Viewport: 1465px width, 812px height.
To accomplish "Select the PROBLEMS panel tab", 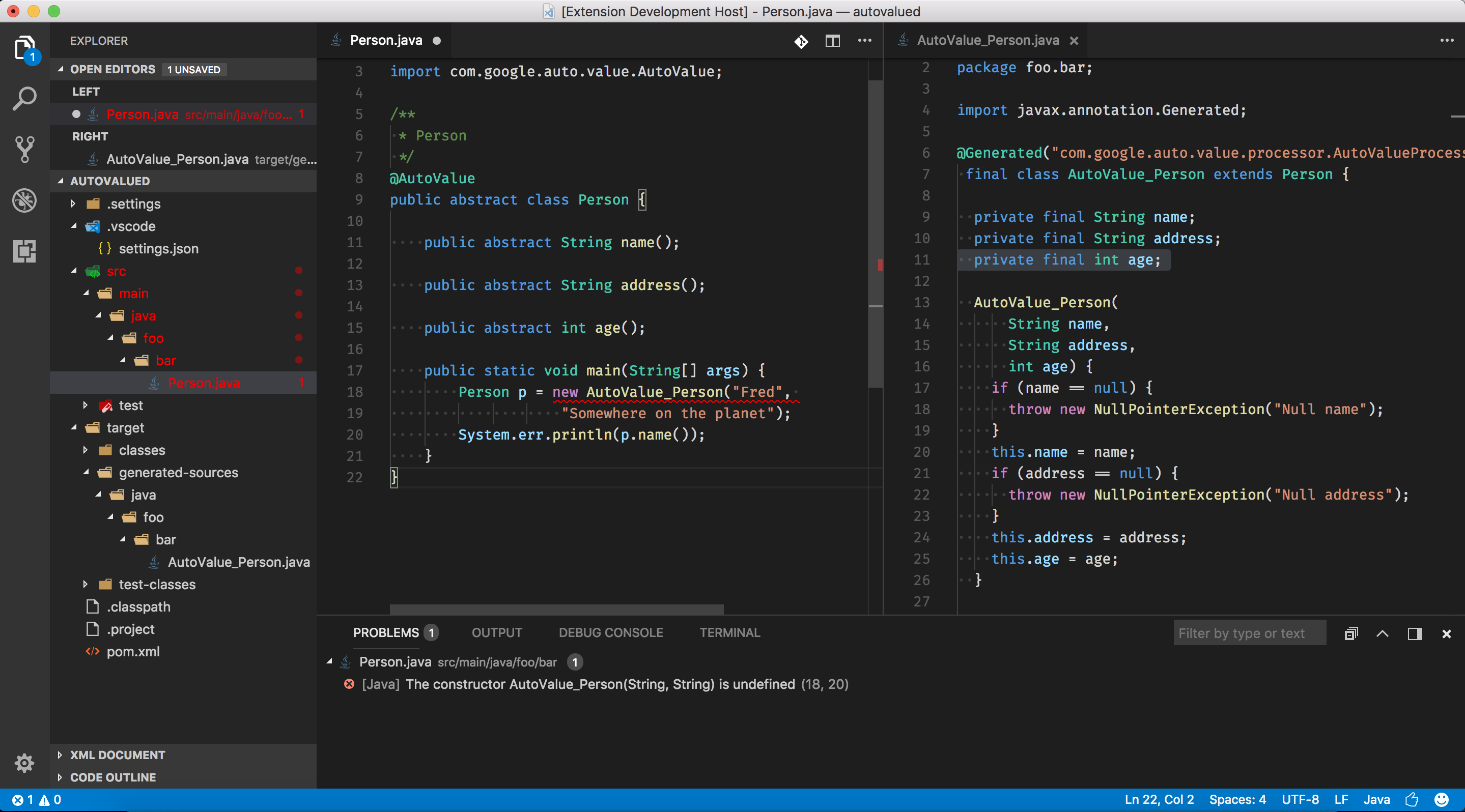I will click(x=385, y=633).
